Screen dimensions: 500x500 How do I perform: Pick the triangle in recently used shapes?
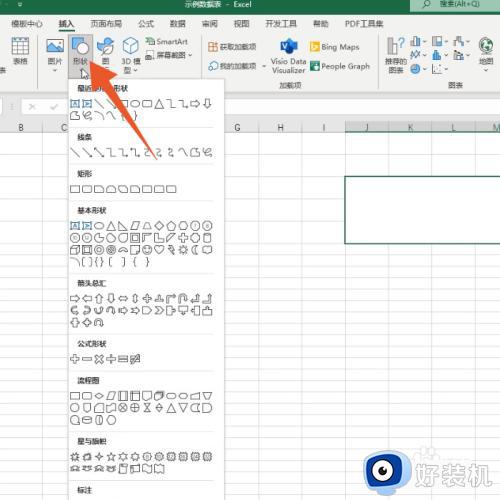(159, 104)
